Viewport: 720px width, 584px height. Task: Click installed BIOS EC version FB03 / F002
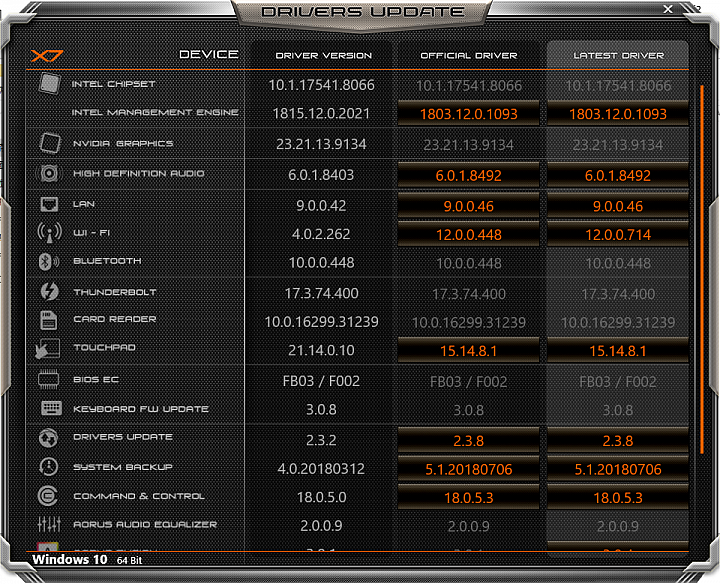pos(321,381)
